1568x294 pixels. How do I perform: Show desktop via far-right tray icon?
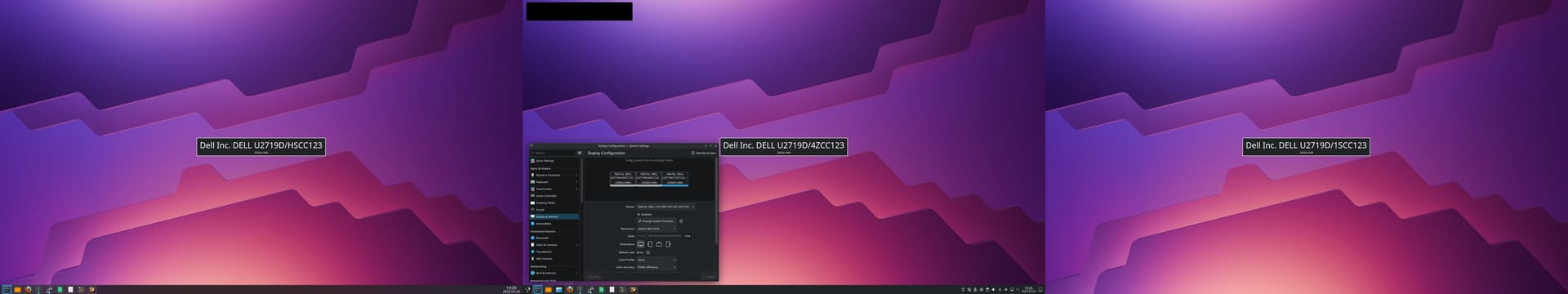pos(1040,289)
